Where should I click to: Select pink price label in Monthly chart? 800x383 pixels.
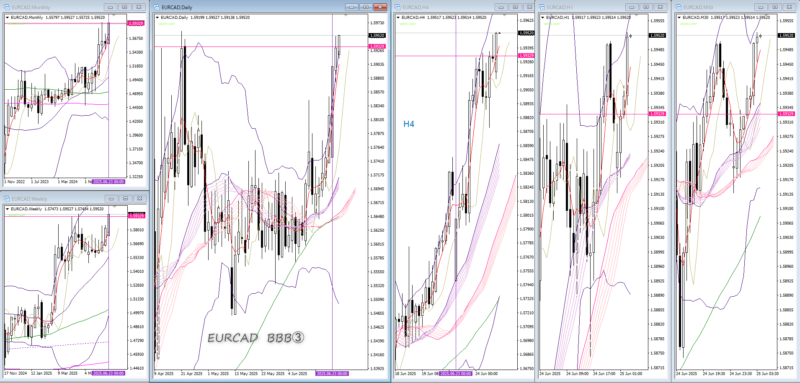click(135, 23)
